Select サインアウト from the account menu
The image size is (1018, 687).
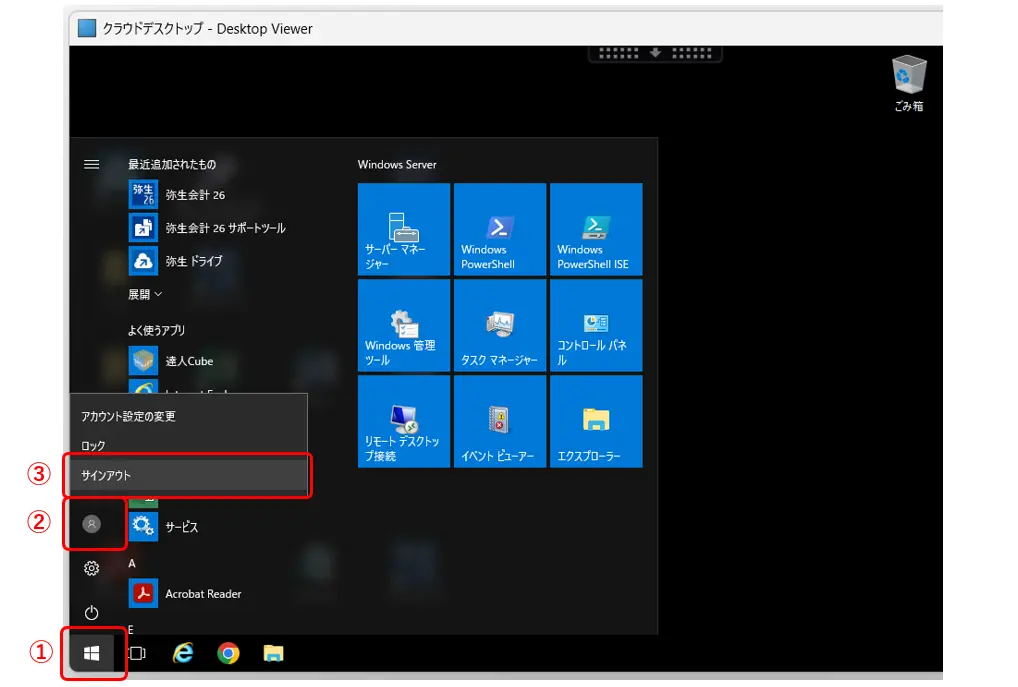187,476
